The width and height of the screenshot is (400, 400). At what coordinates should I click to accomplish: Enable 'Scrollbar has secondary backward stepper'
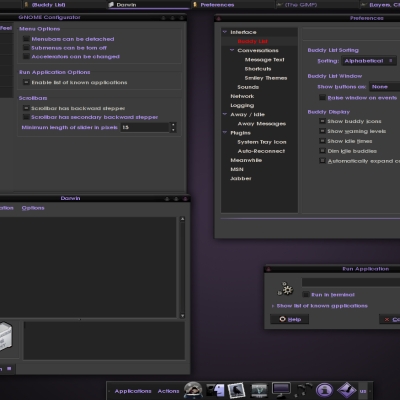(26, 117)
